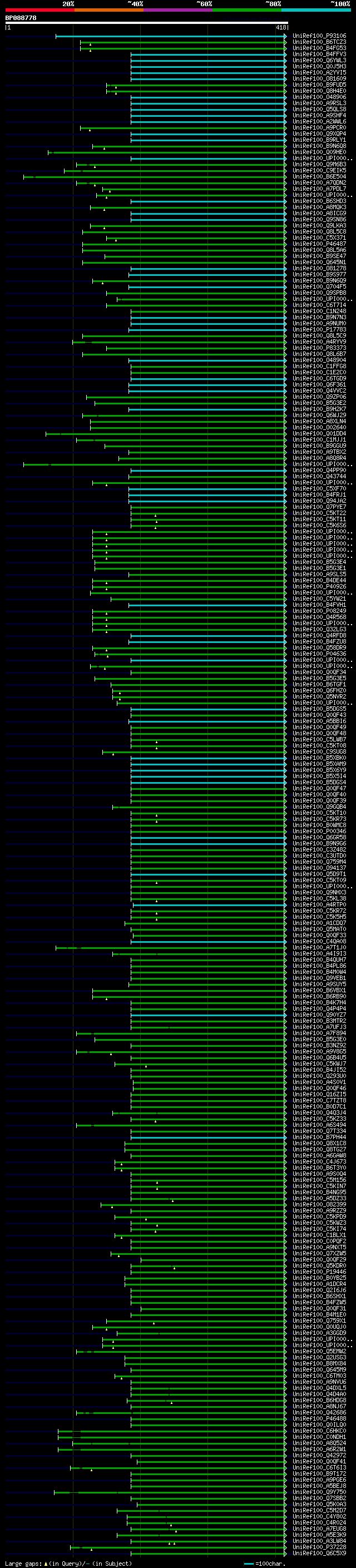Select label UniRef100_C5X371
Screen dimensions: 356x1568
(x=319, y=238)
